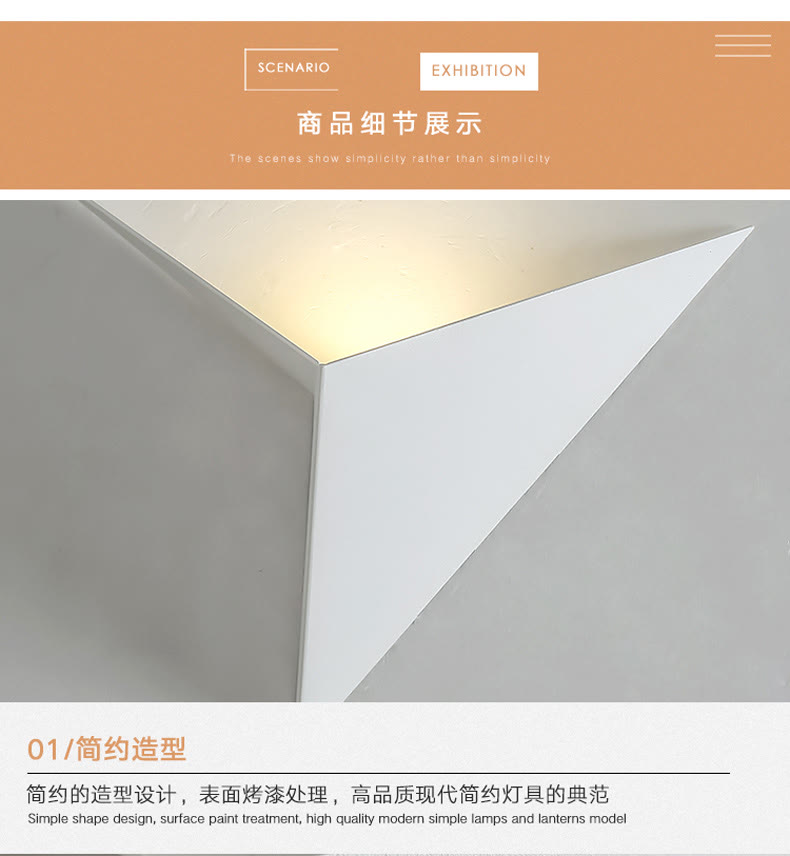Click the 01/简约造型 orange heading
Viewport: 790px width, 856px height.
[107, 748]
